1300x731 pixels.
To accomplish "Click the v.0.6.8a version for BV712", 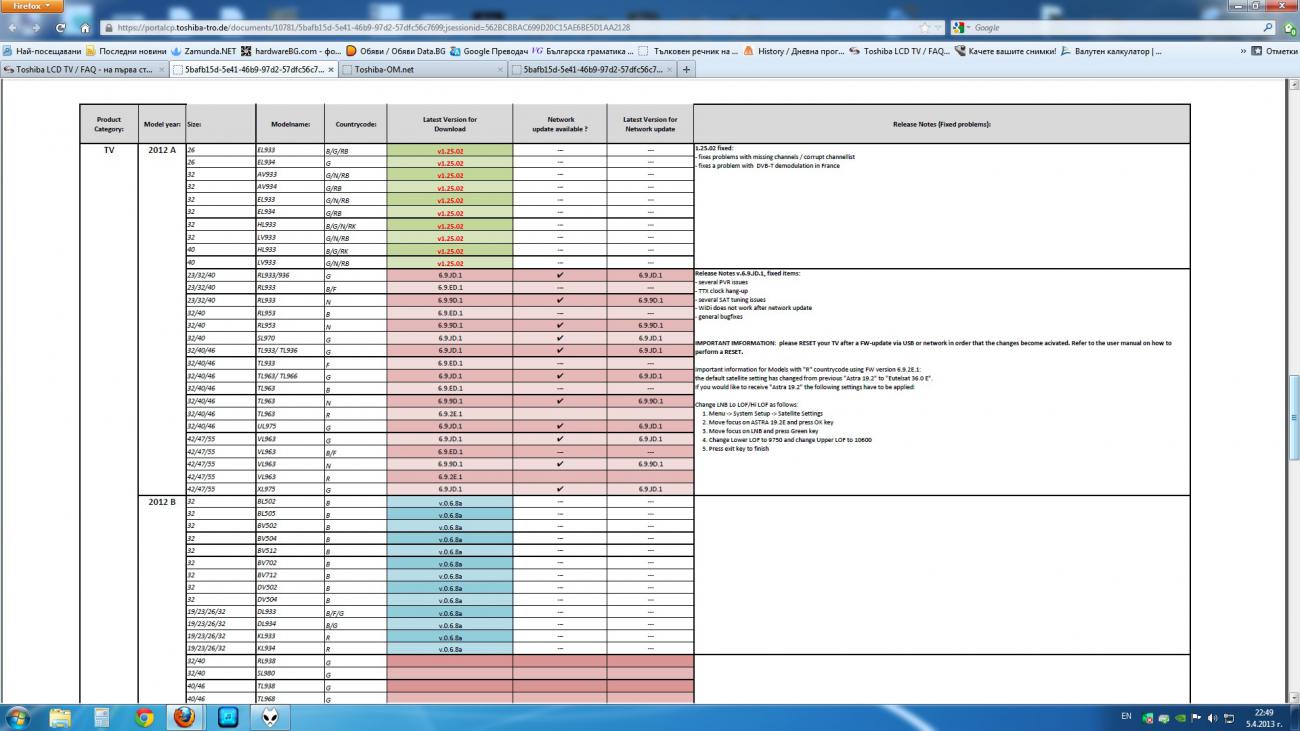I will 450,576.
